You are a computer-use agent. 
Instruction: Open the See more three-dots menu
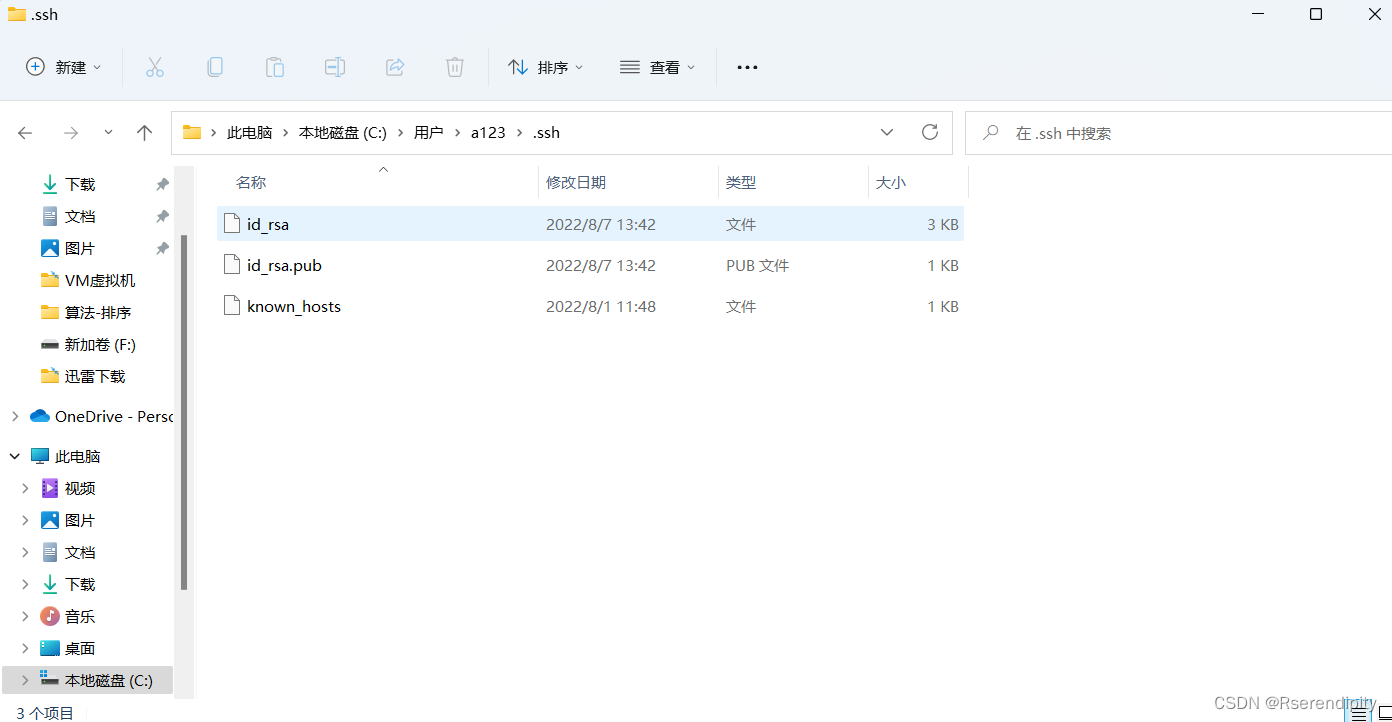click(x=747, y=67)
